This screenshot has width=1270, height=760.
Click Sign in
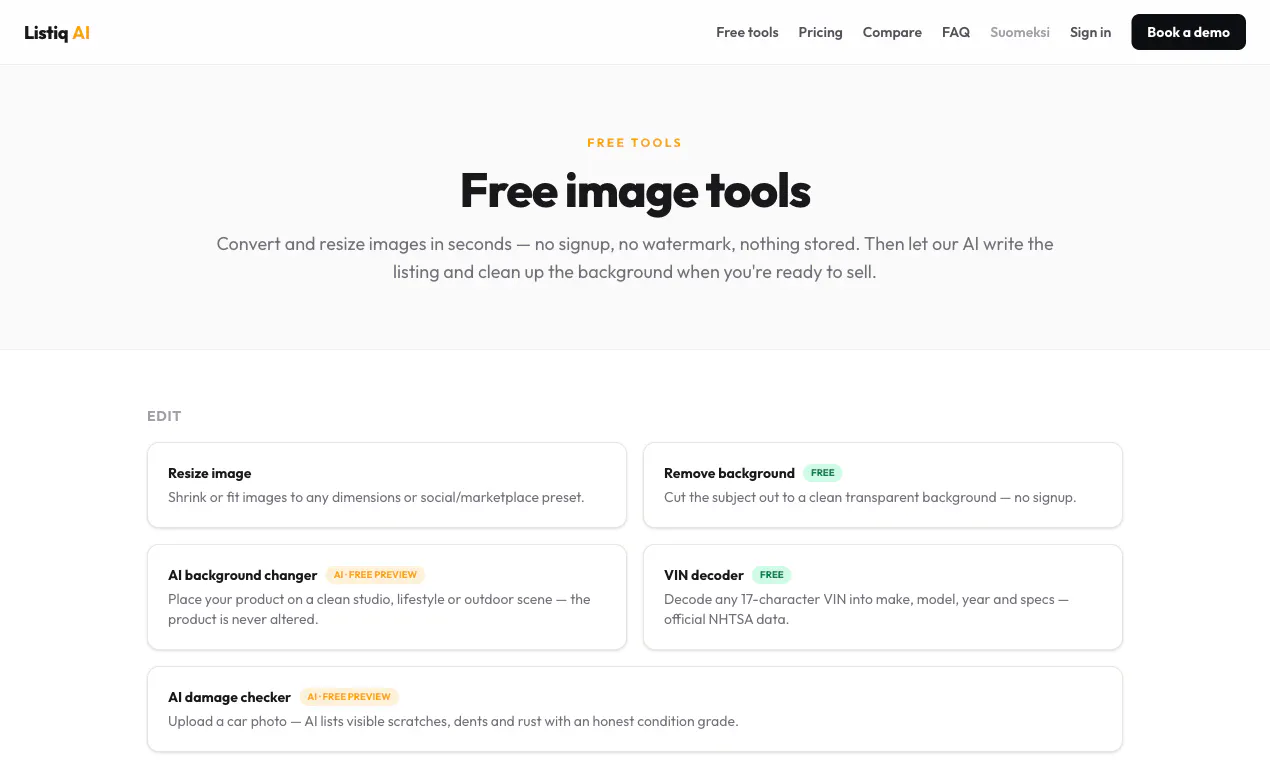[x=1090, y=32]
